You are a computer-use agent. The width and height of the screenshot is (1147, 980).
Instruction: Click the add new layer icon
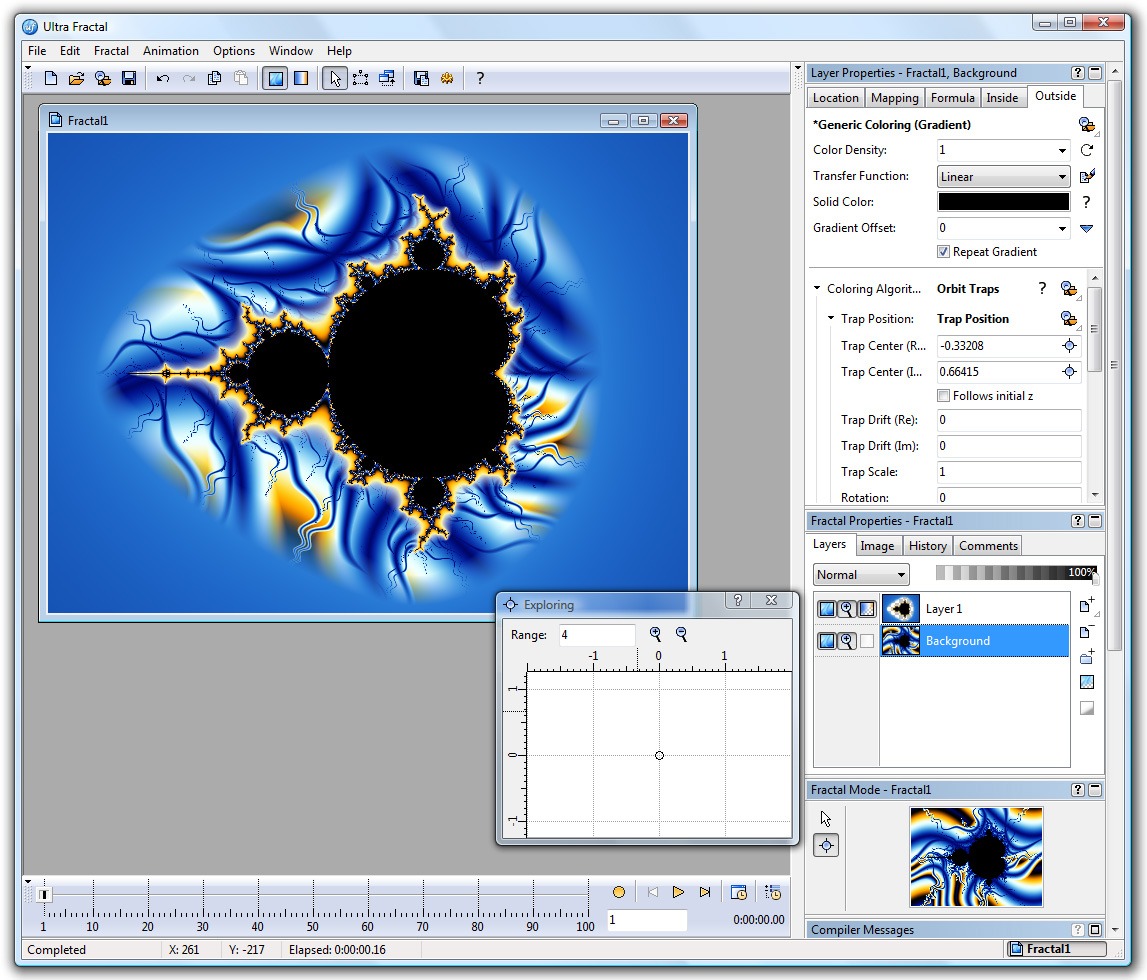pyautogui.click(x=1087, y=606)
